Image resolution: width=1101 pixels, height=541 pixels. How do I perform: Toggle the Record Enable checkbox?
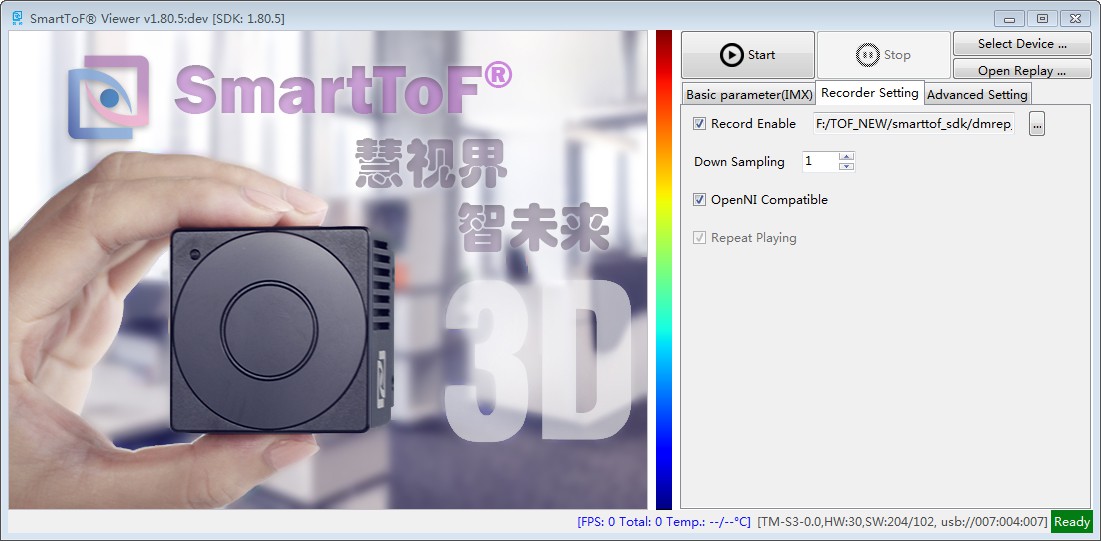699,124
